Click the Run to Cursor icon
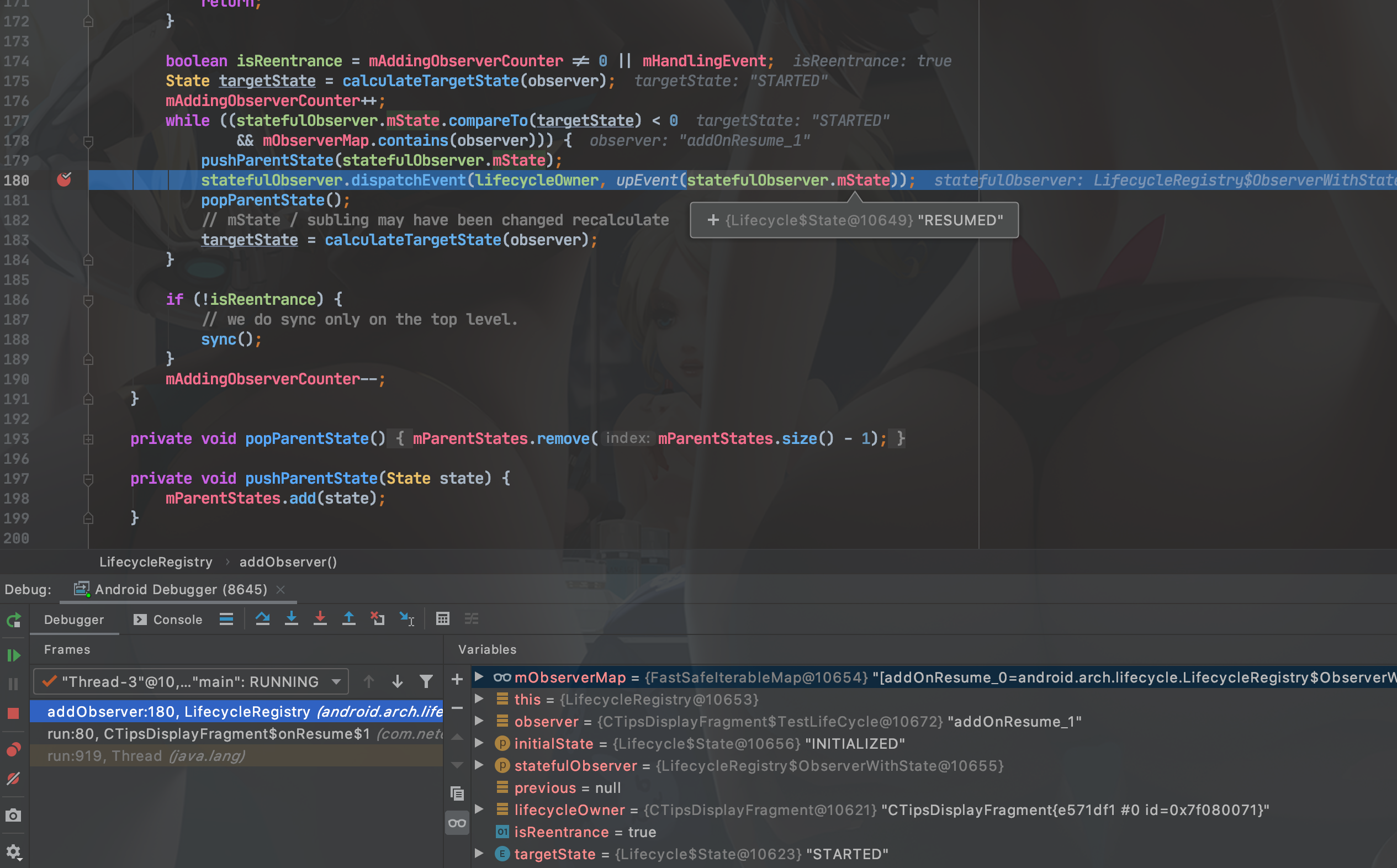Viewport: 1397px width, 868px height. [407, 619]
